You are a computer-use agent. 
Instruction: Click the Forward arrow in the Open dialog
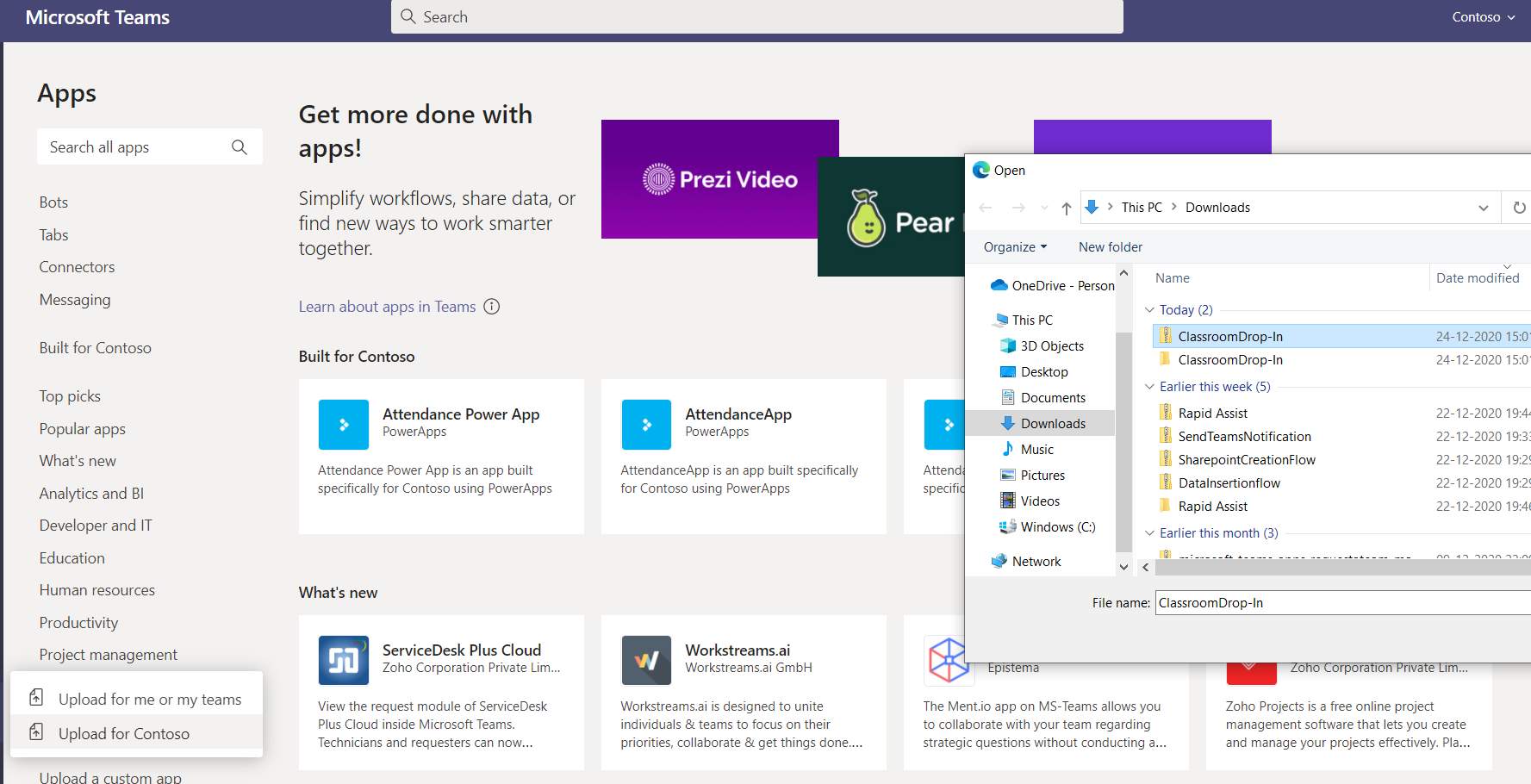1018,208
